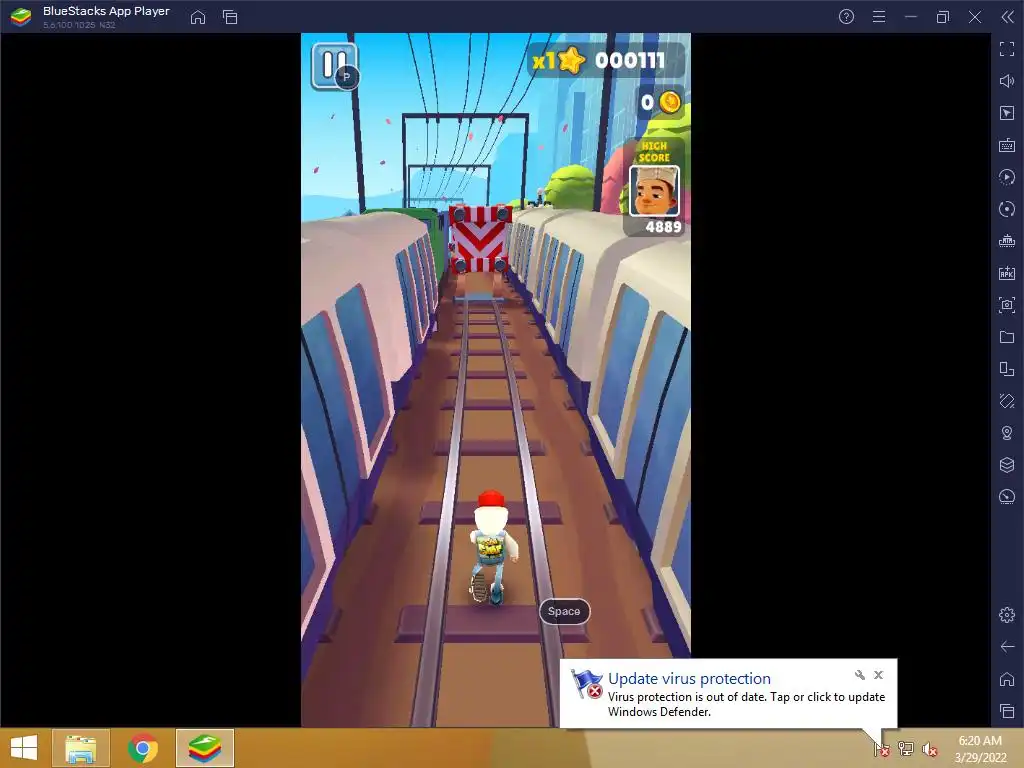Open BlueStacks home screen from title bar
This screenshot has height=768, width=1024.
tap(198, 17)
